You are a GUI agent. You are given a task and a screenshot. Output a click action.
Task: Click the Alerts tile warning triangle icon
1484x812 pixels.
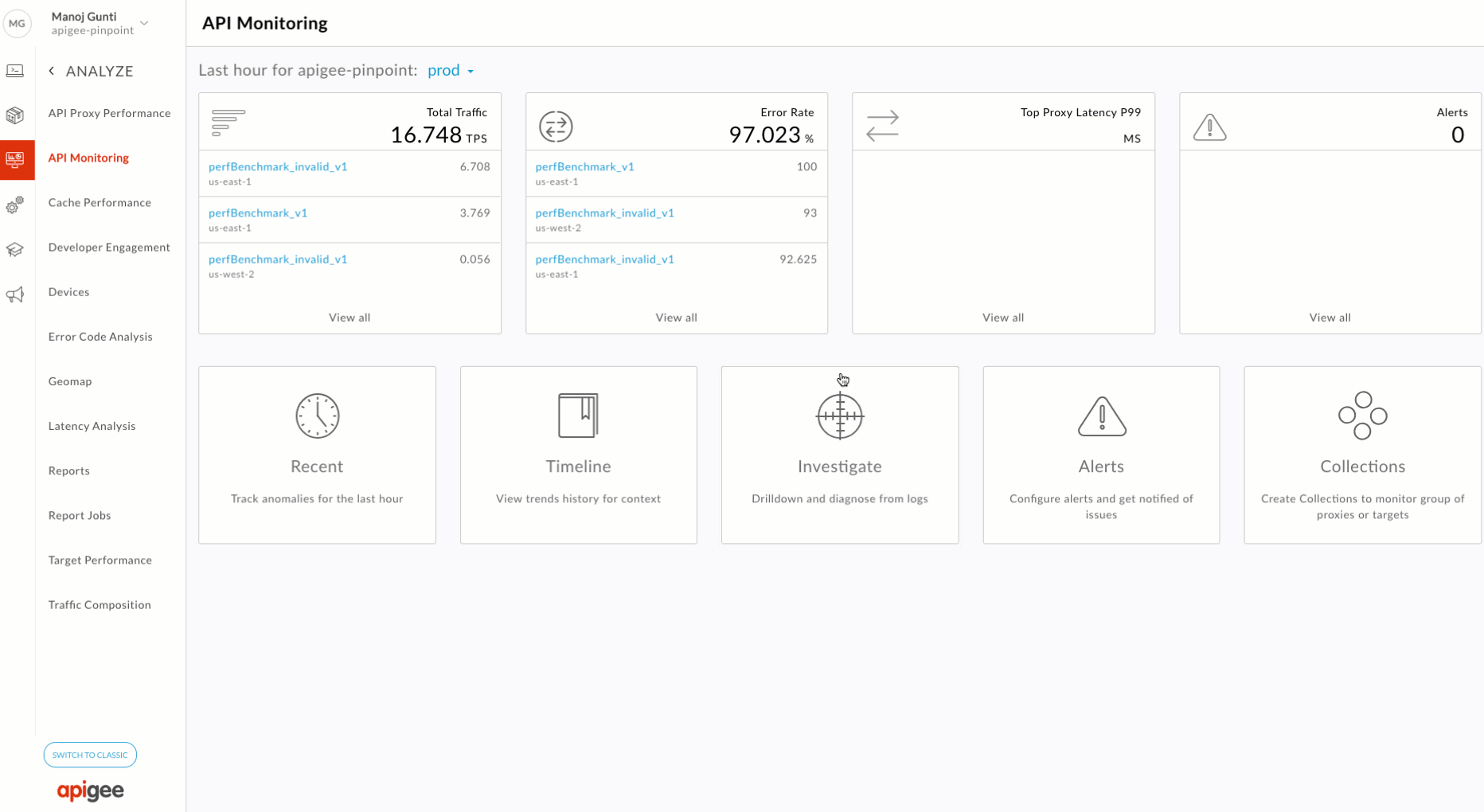(x=1102, y=416)
